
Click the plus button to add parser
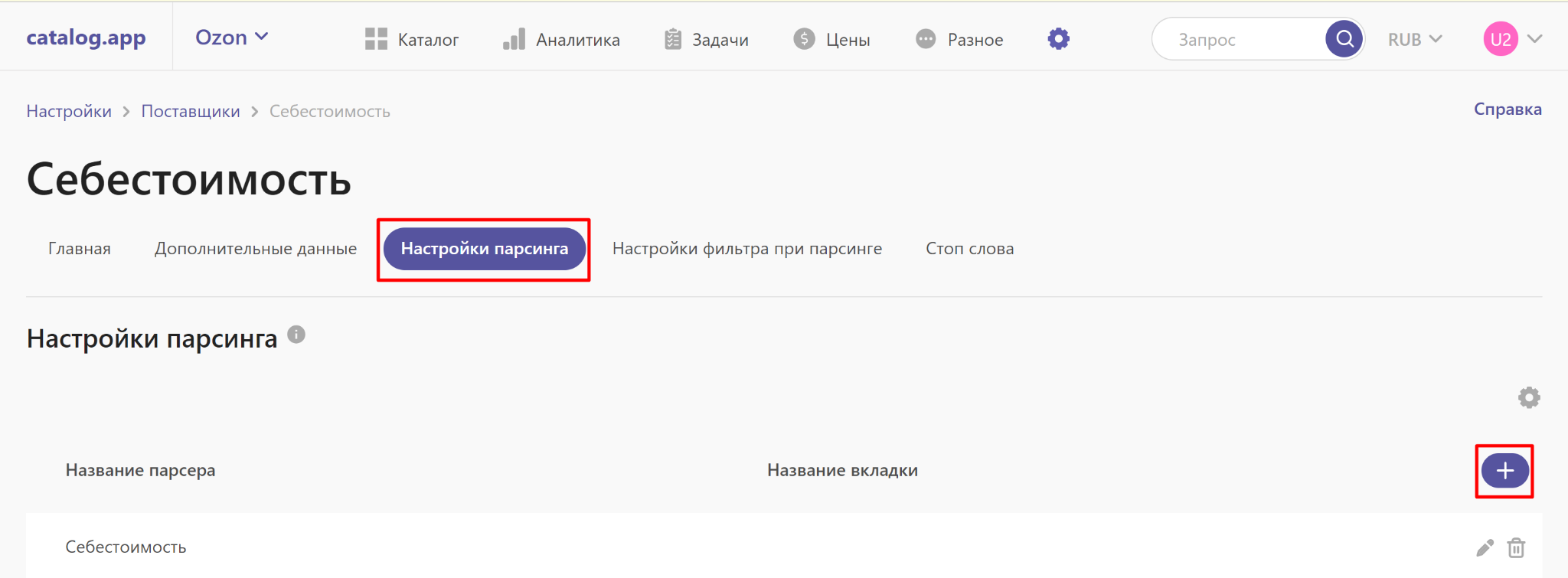(1504, 471)
